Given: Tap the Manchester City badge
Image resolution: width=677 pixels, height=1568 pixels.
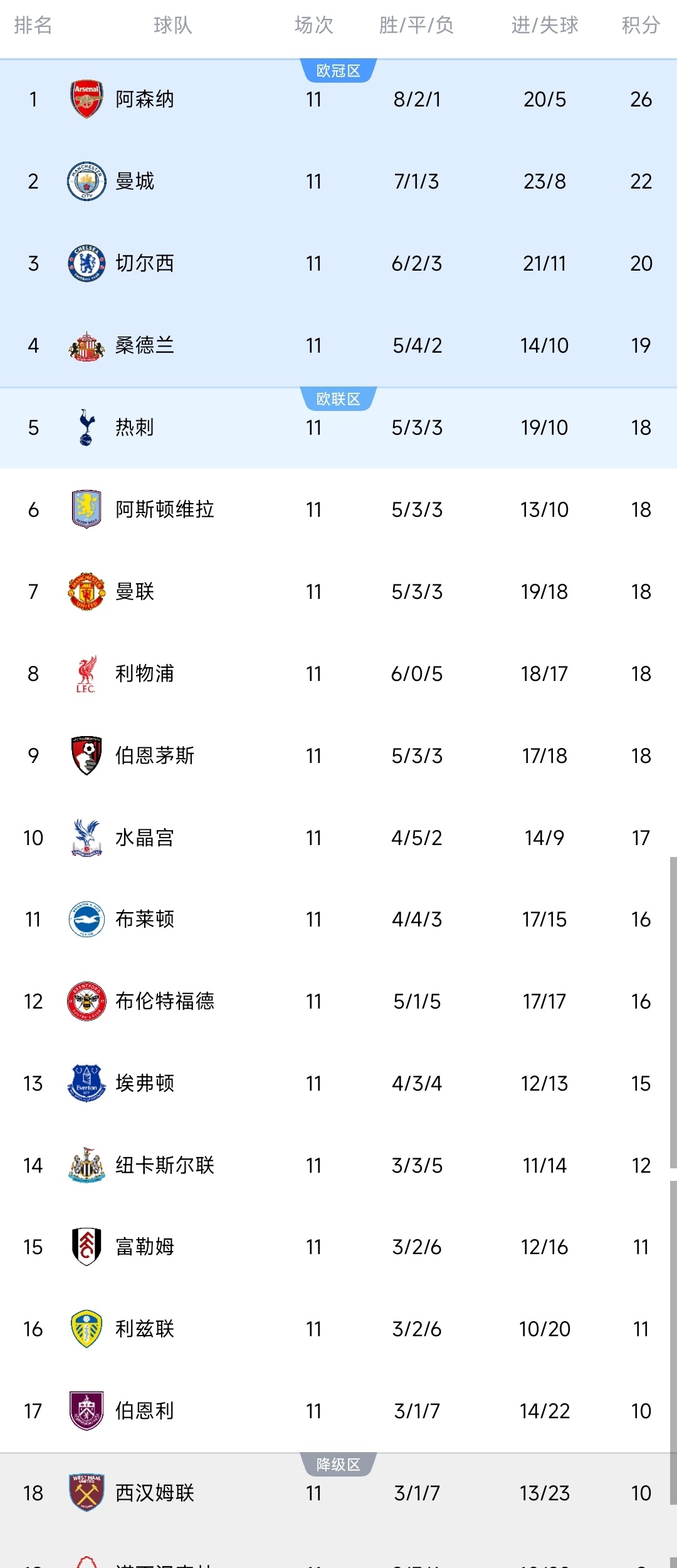Looking at the screenshot, I should coord(87,181).
